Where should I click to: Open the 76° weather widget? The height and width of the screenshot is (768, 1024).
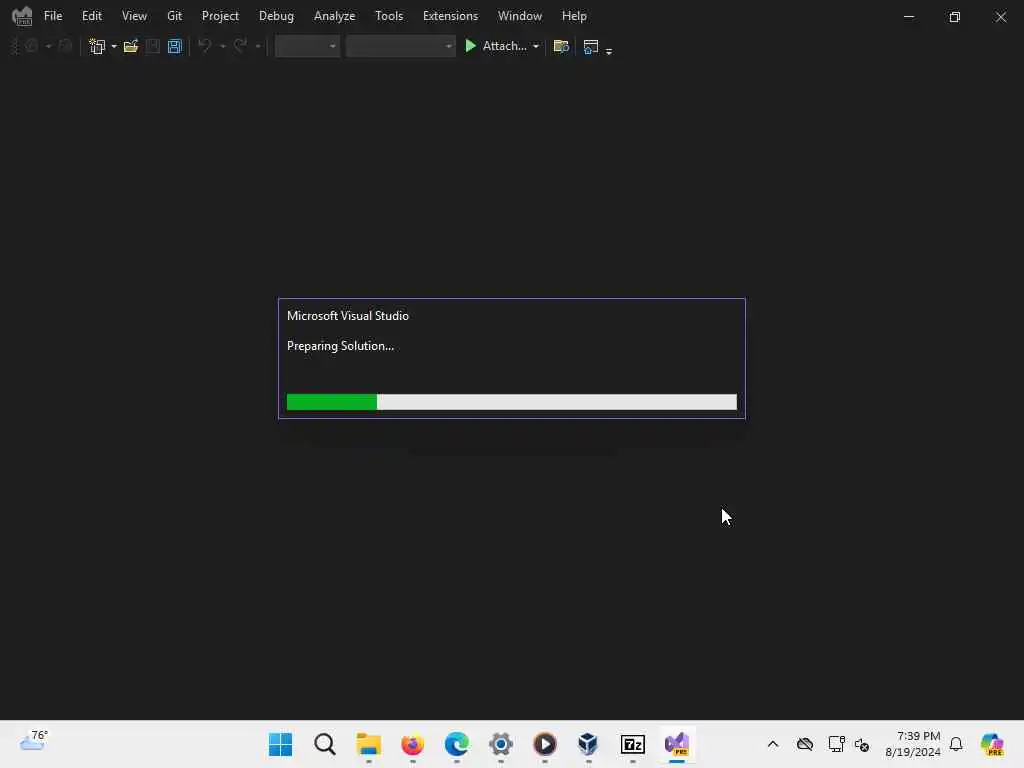(x=34, y=742)
